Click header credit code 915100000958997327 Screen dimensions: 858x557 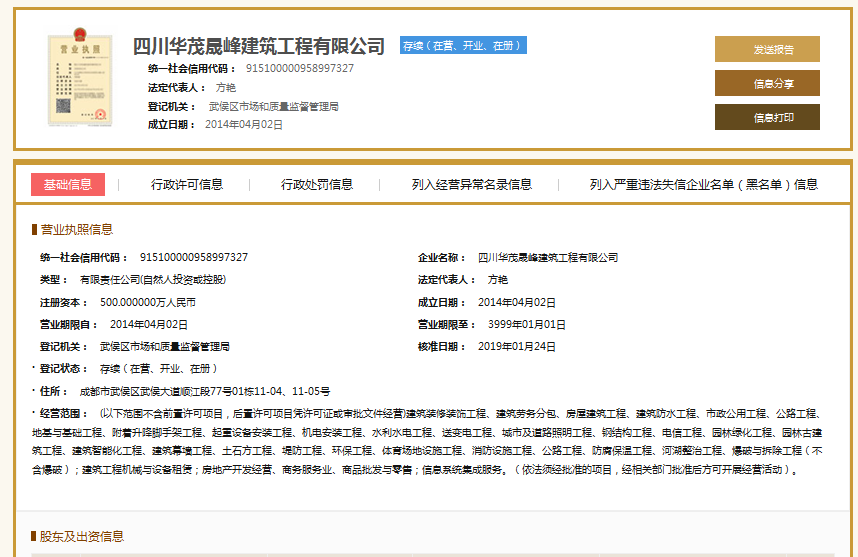click(300, 68)
